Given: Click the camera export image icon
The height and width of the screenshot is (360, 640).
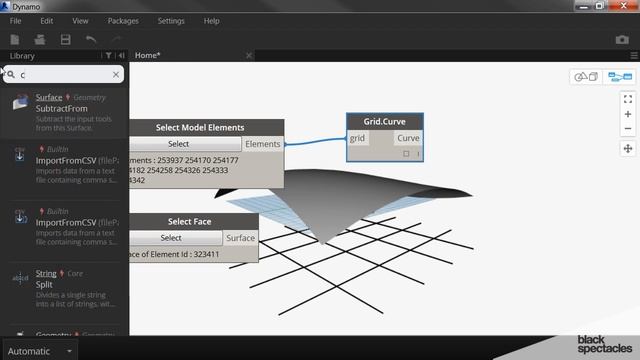Looking at the screenshot, I should pyautogui.click(x=622, y=40).
